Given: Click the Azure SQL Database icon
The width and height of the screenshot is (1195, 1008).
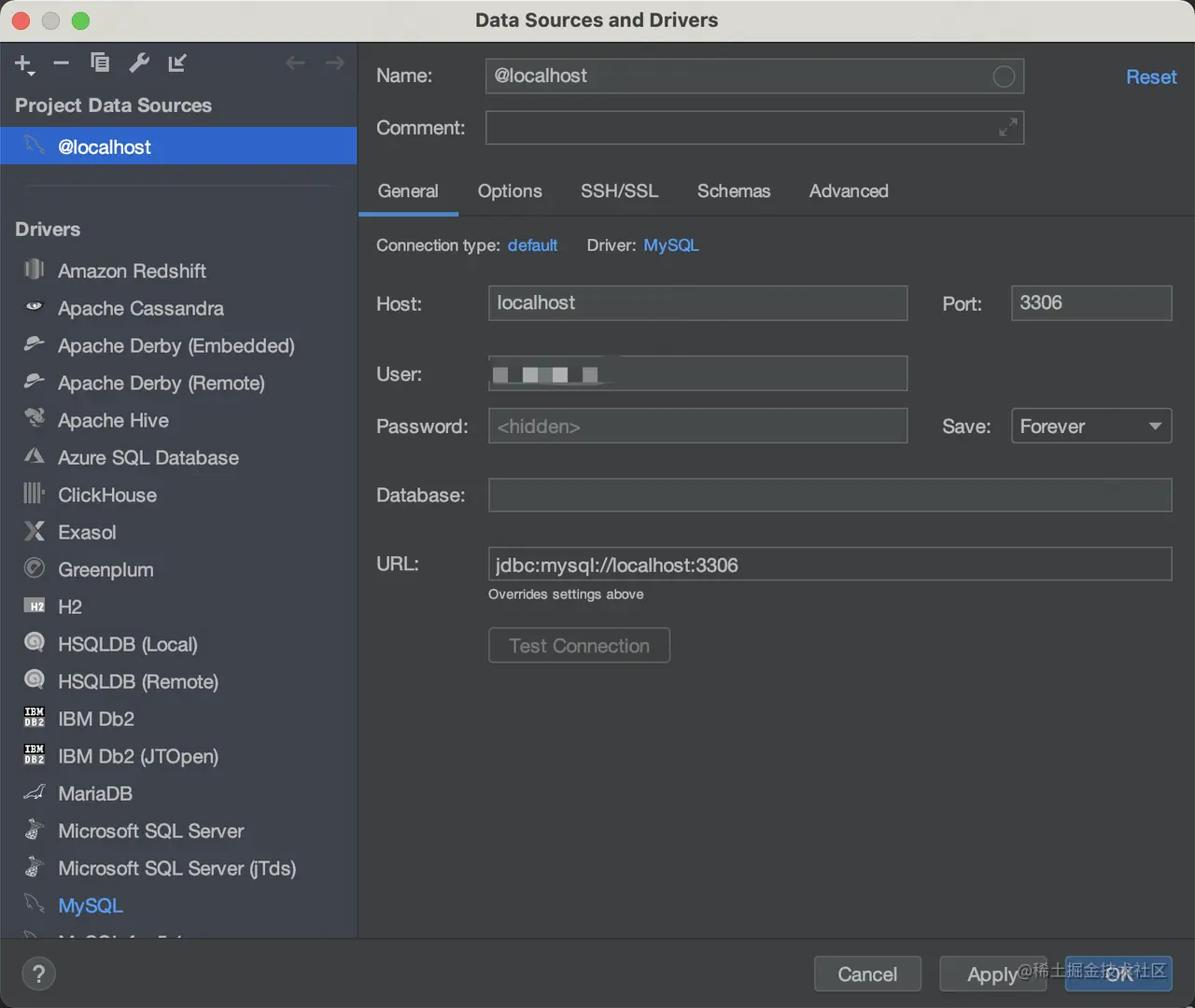Looking at the screenshot, I should (x=35, y=456).
